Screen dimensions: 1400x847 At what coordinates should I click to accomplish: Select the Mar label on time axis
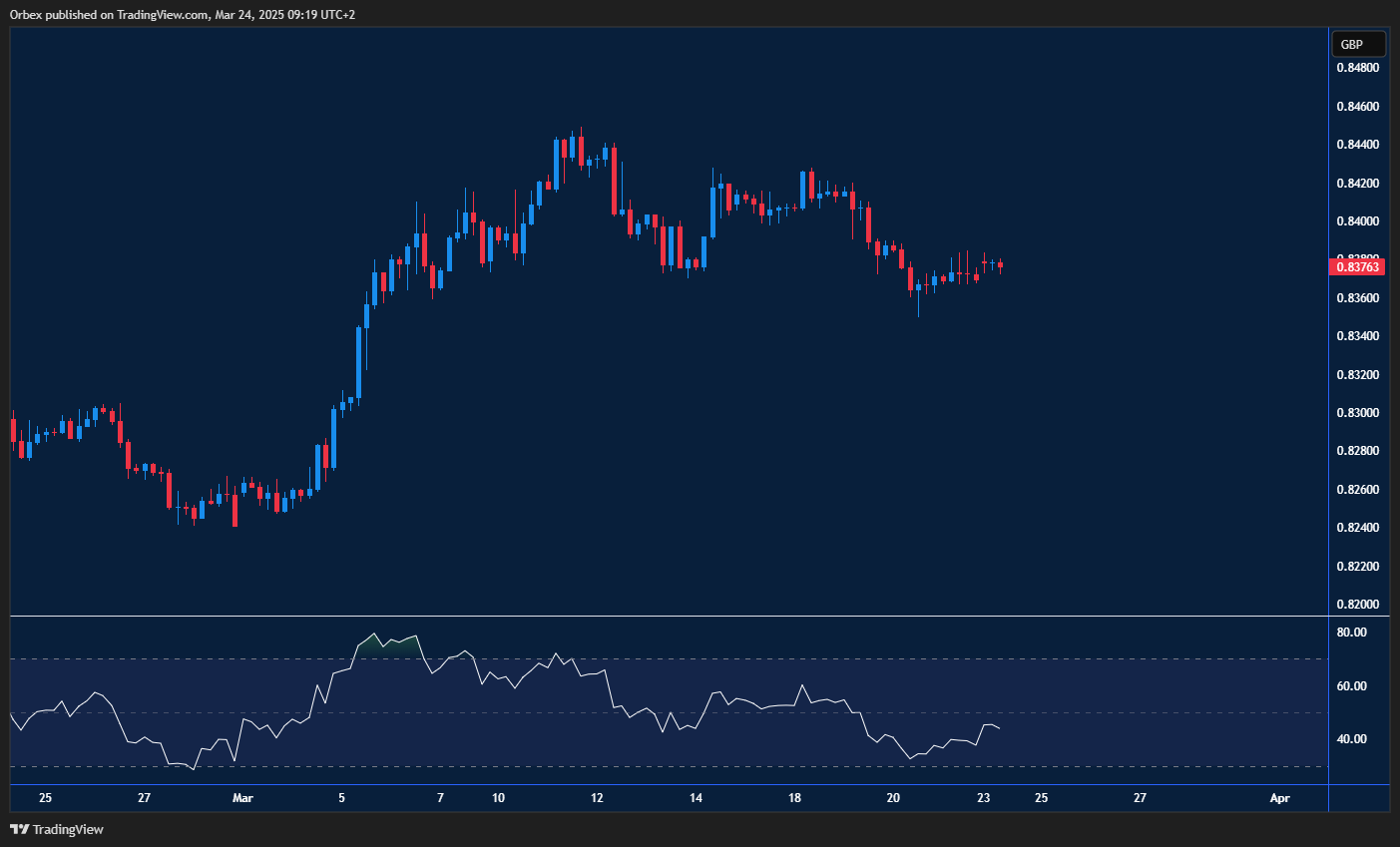coord(242,798)
